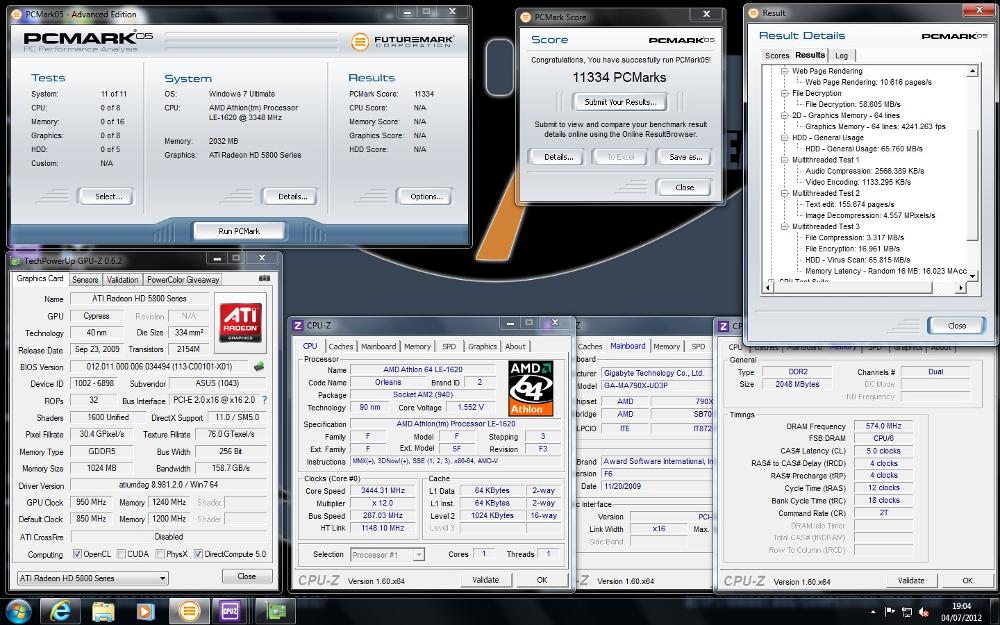Screen dimensions: 1000x625
Task: Click network icon in system tray
Action: [907, 613]
